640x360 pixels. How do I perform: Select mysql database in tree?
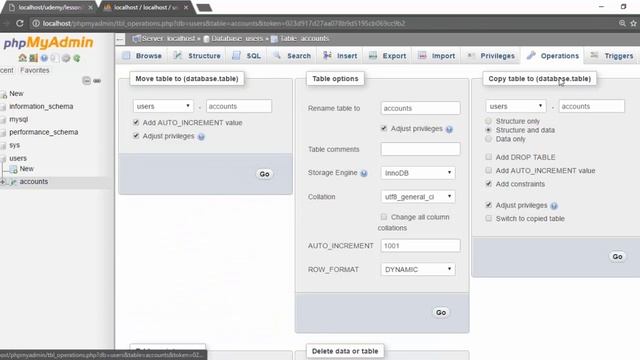[18, 119]
